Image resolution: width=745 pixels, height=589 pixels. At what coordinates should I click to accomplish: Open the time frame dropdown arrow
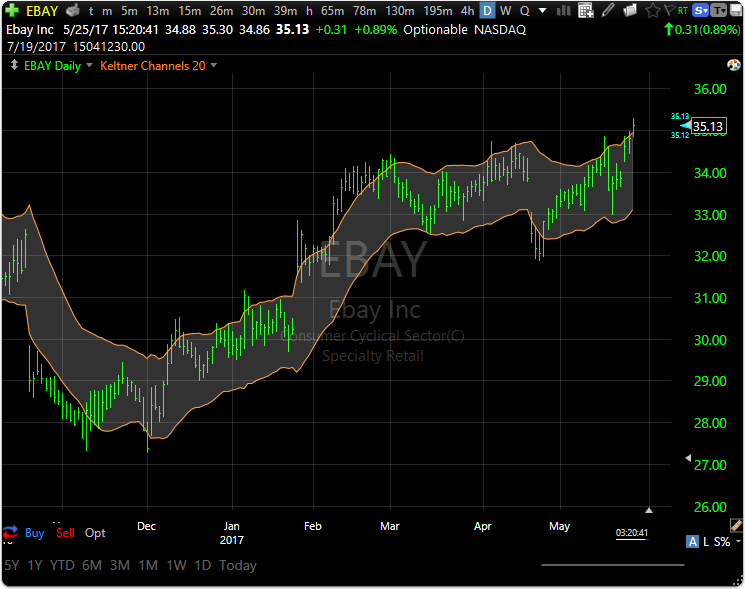coord(542,11)
